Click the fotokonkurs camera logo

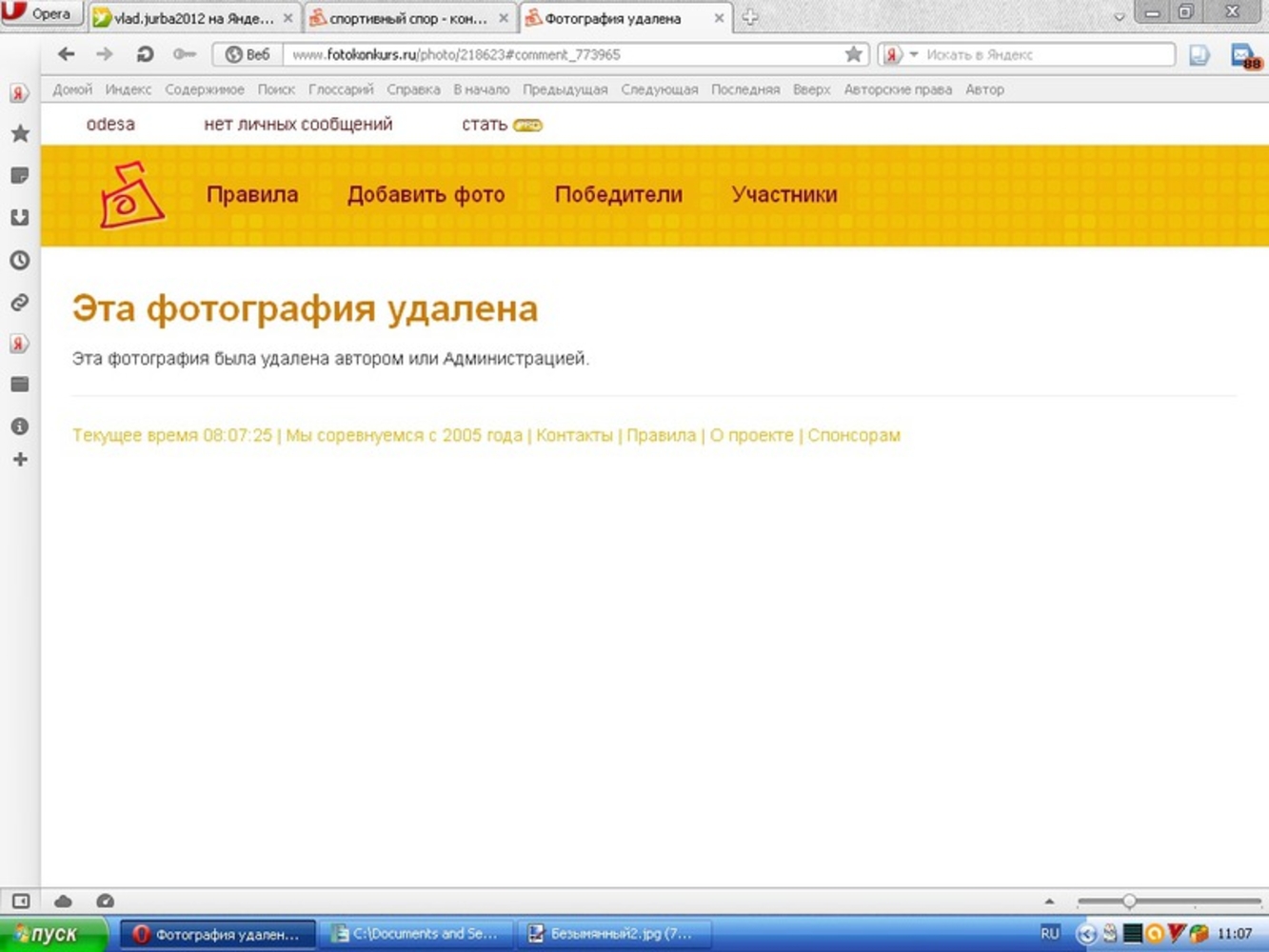(131, 195)
